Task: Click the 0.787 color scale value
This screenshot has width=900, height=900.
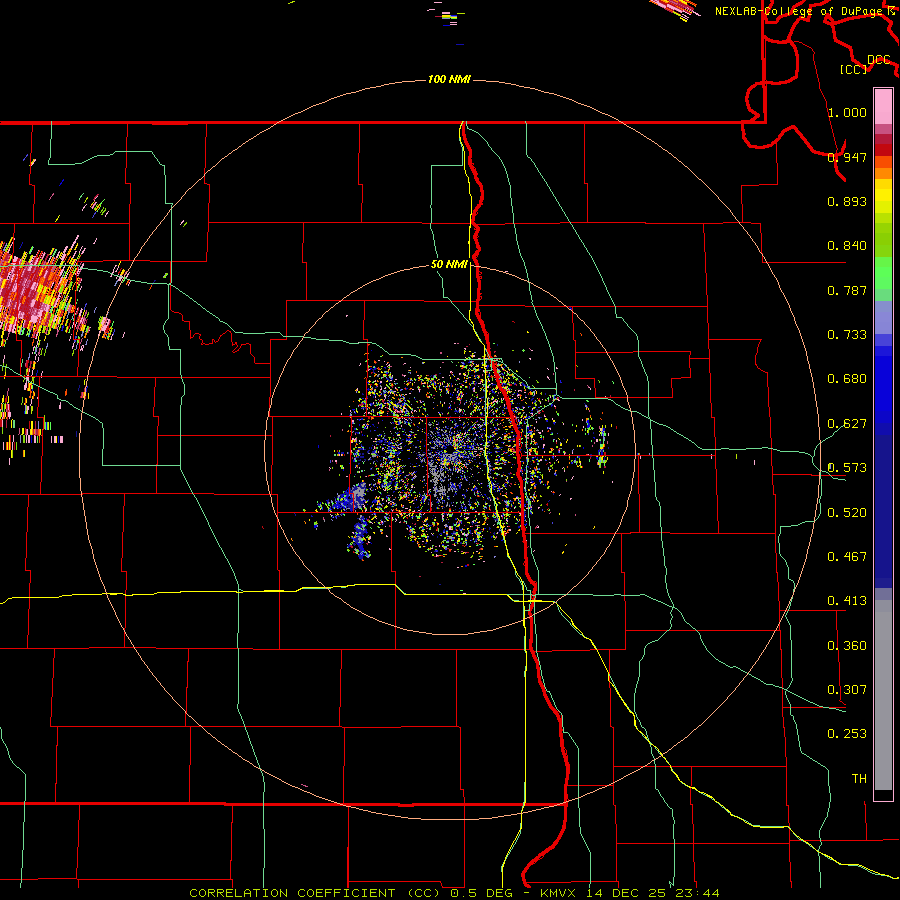Action: tap(847, 290)
